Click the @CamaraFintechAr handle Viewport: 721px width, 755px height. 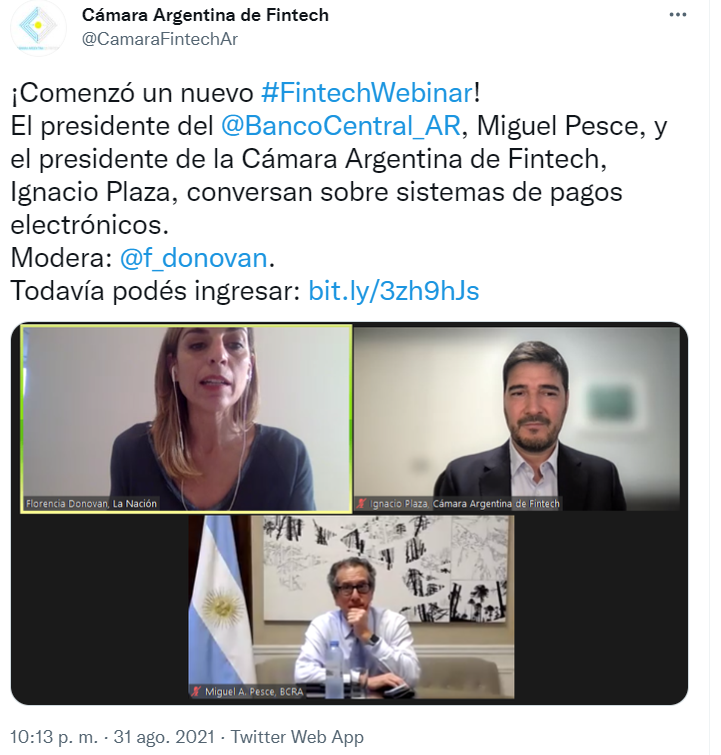point(160,39)
